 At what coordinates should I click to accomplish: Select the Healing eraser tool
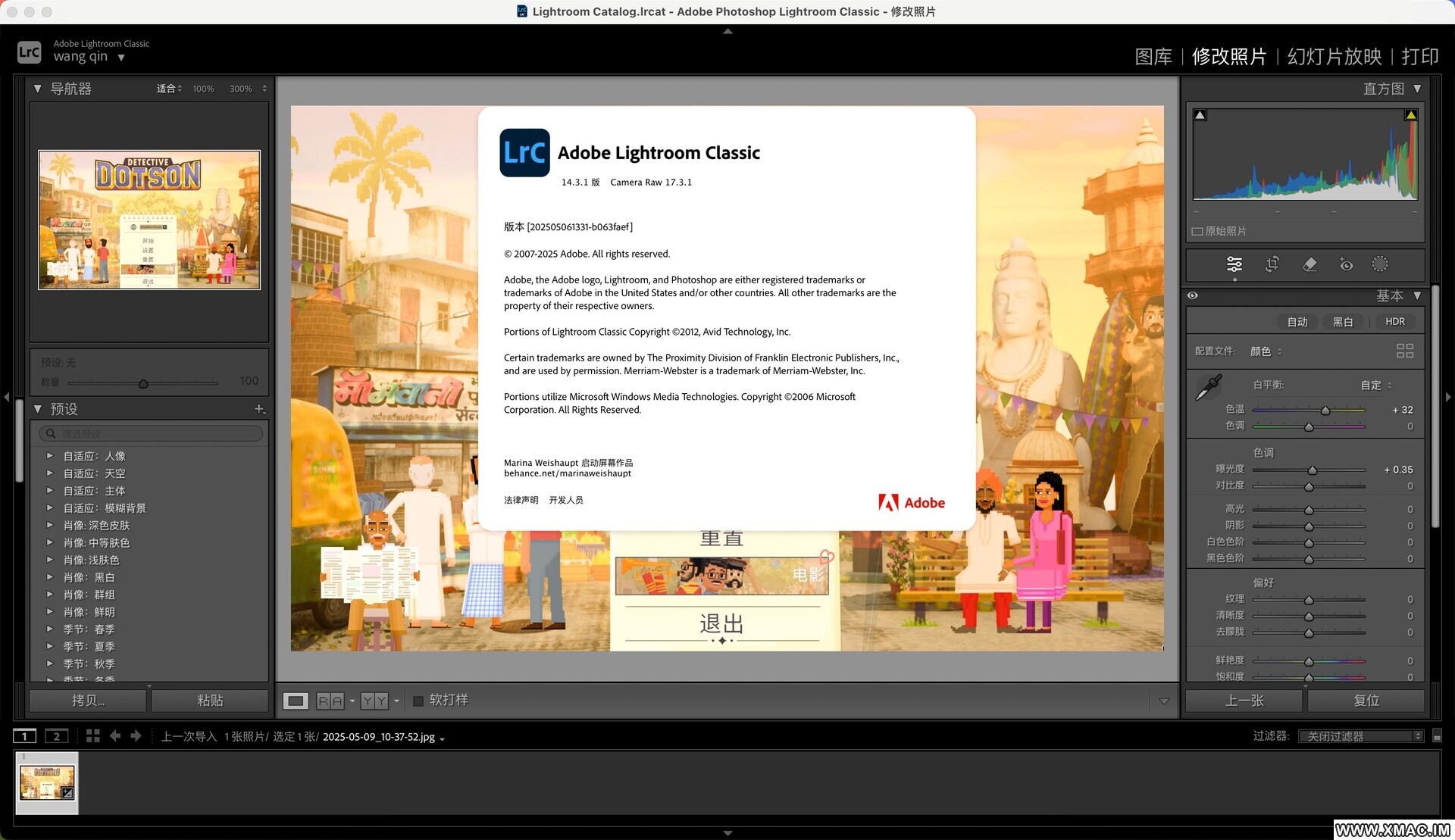tap(1309, 264)
